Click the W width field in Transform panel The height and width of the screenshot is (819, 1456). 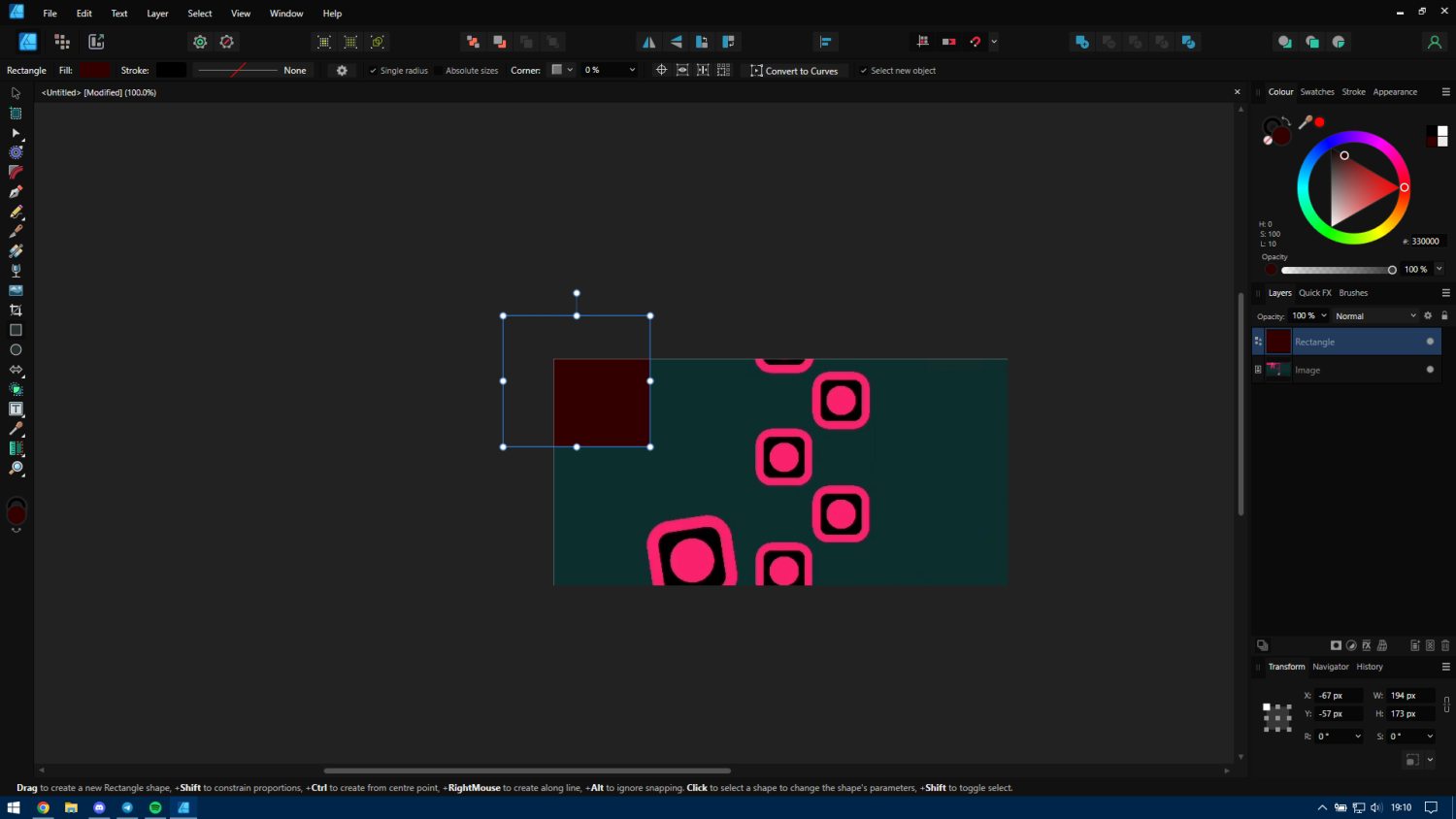click(x=1409, y=696)
